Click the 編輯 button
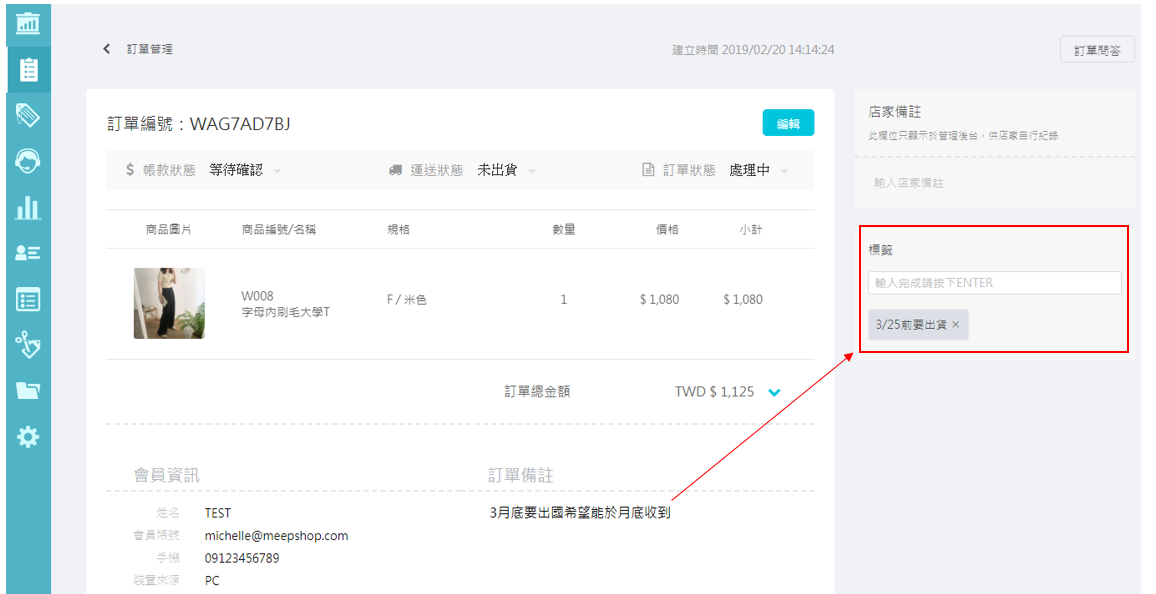1156x594 pixels. tap(788, 123)
